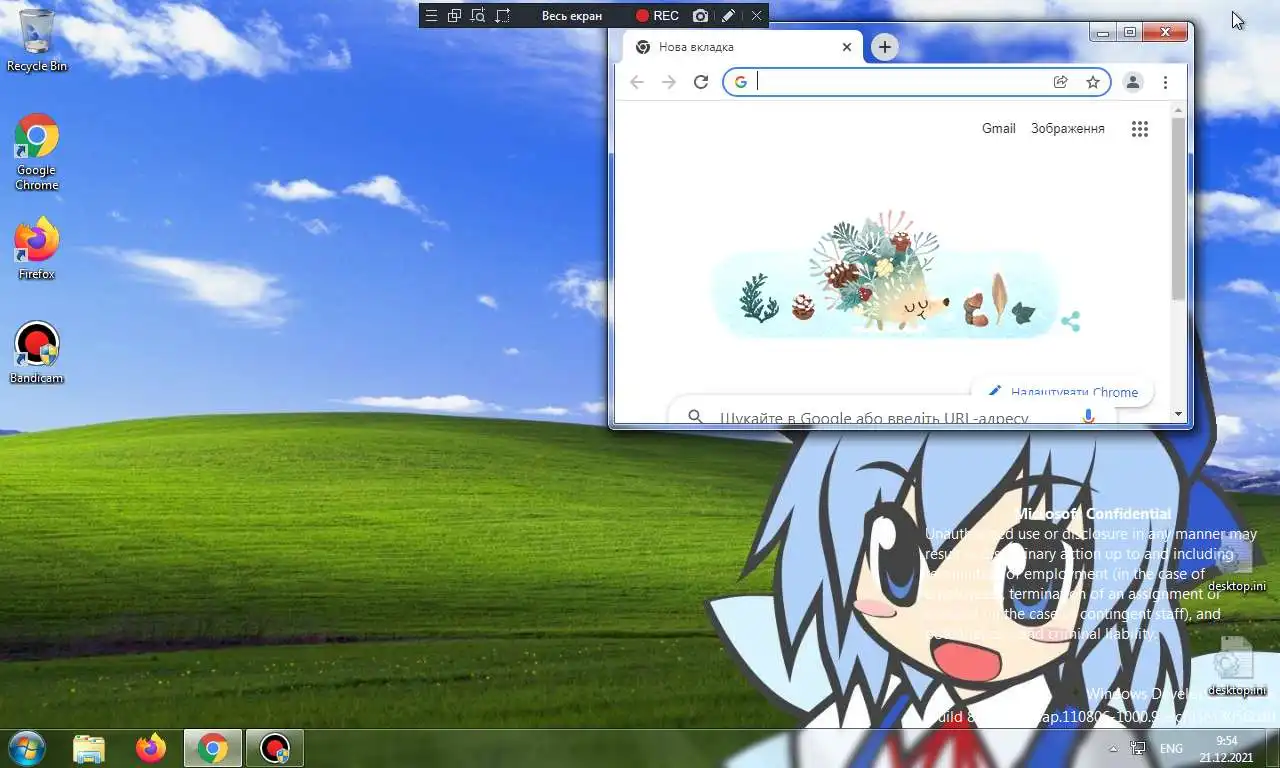Click 'Налаштувати Chrome' customize button

tap(1062, 392)
